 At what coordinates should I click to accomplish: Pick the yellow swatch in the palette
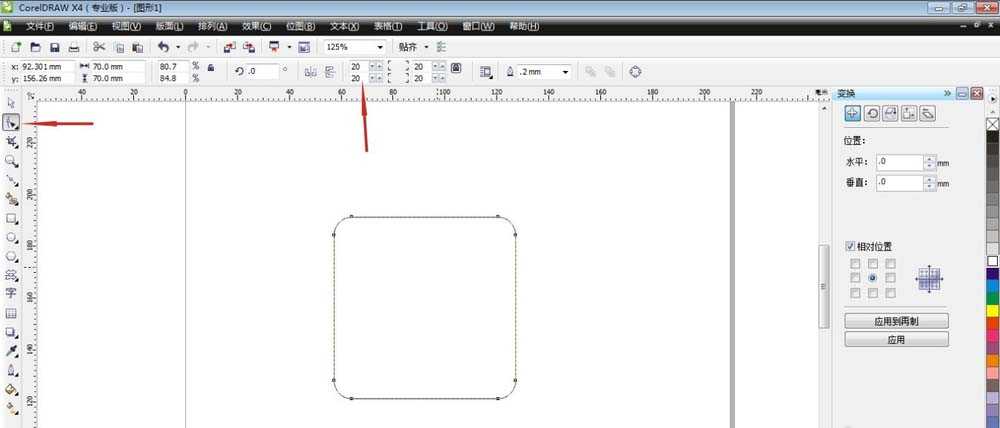pos(992,312)
